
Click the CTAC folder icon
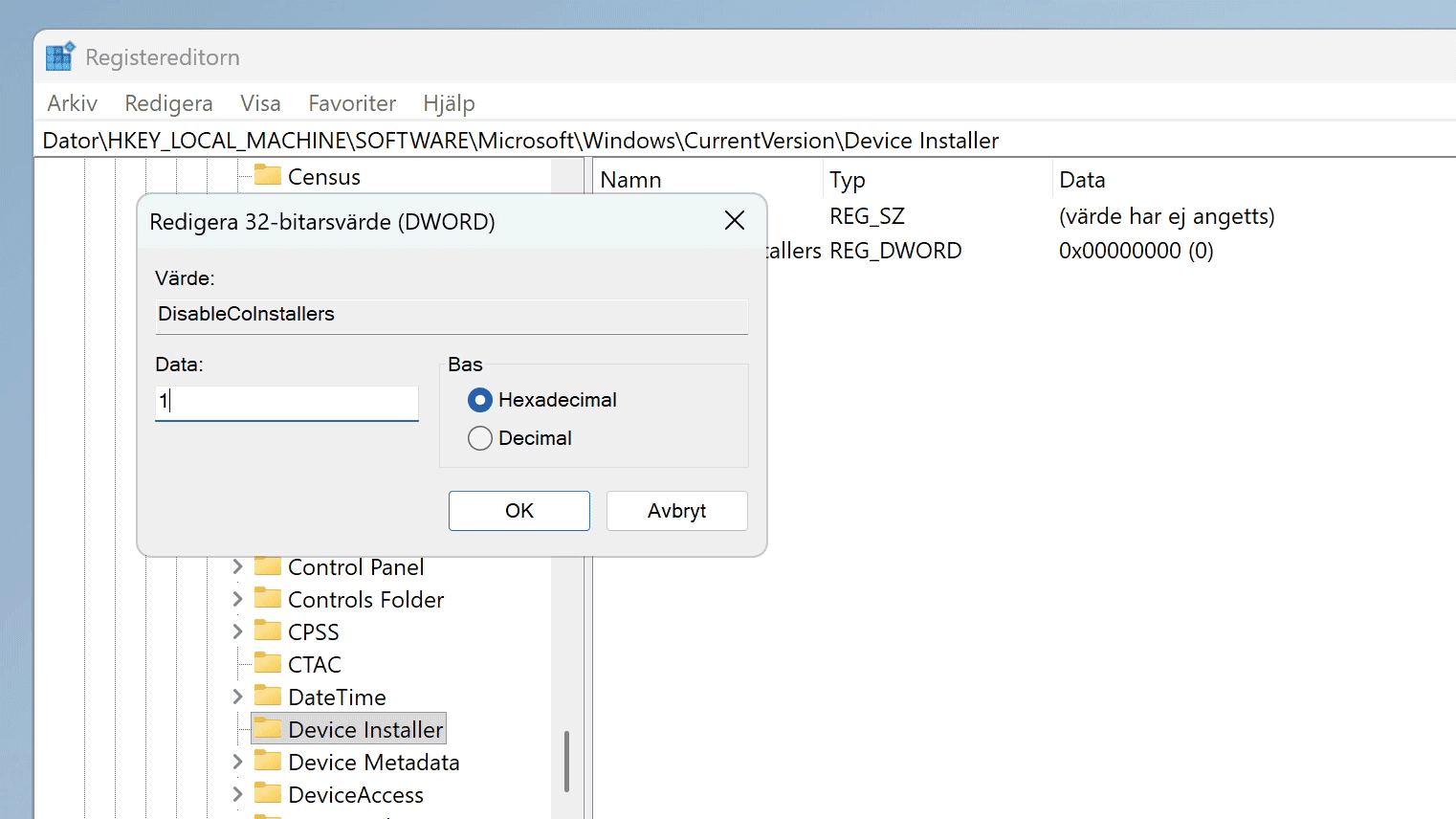[268, 663]
